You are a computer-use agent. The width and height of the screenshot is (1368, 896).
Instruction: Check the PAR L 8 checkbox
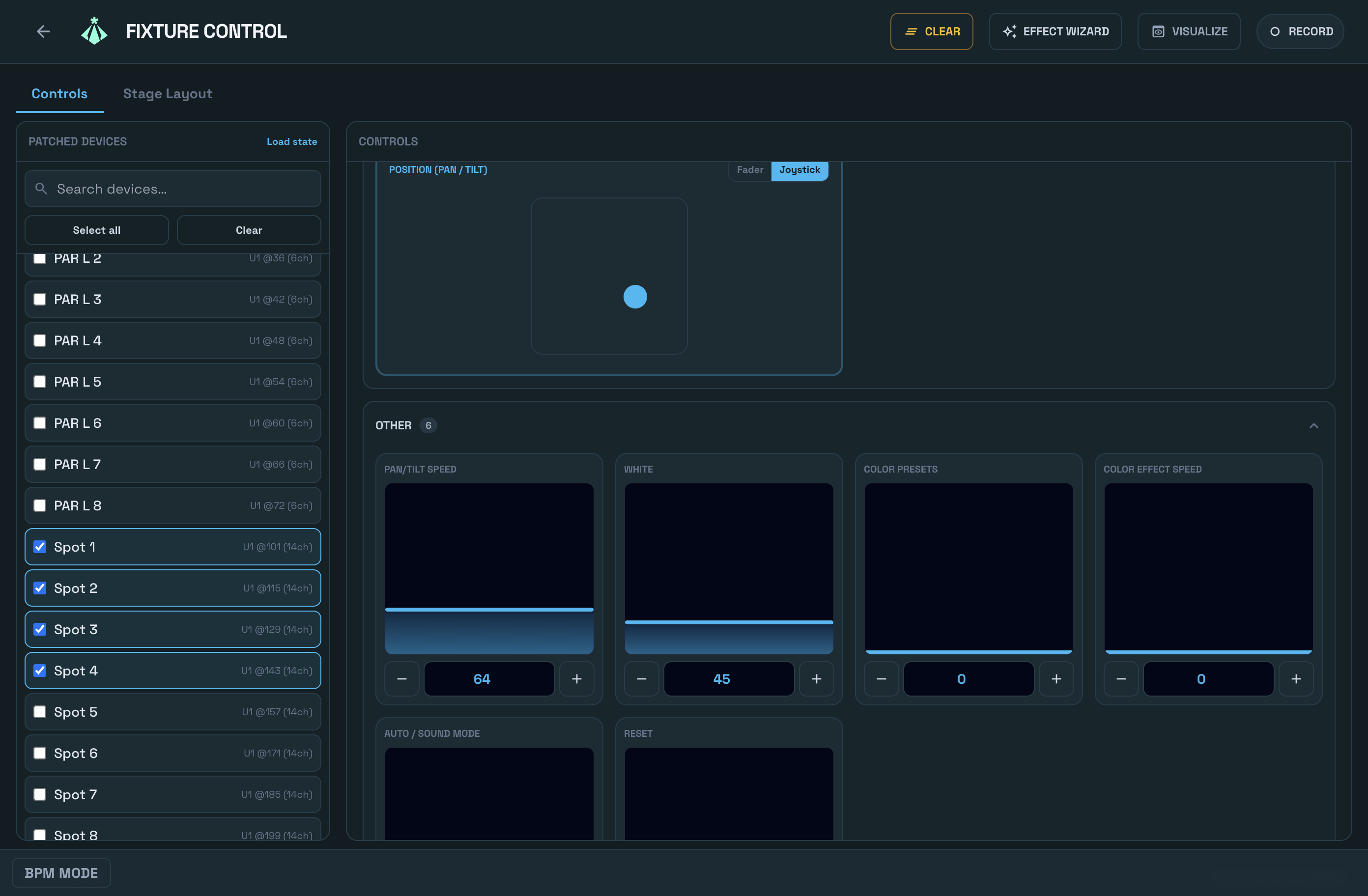click(x=40, y=505)
